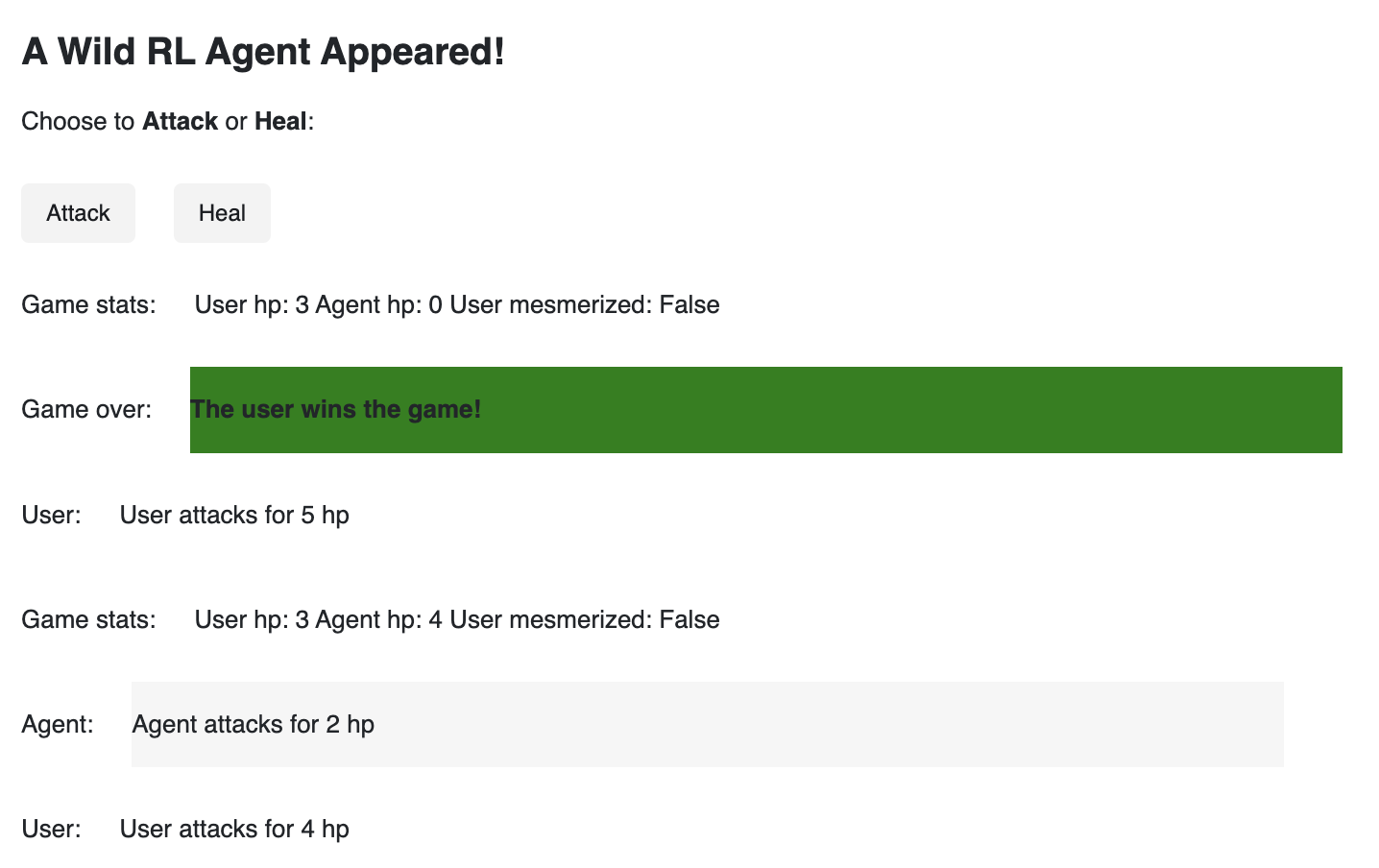Click the 'Agent hp: 4' stat text

pyautogui.click(x=378, y=620)
